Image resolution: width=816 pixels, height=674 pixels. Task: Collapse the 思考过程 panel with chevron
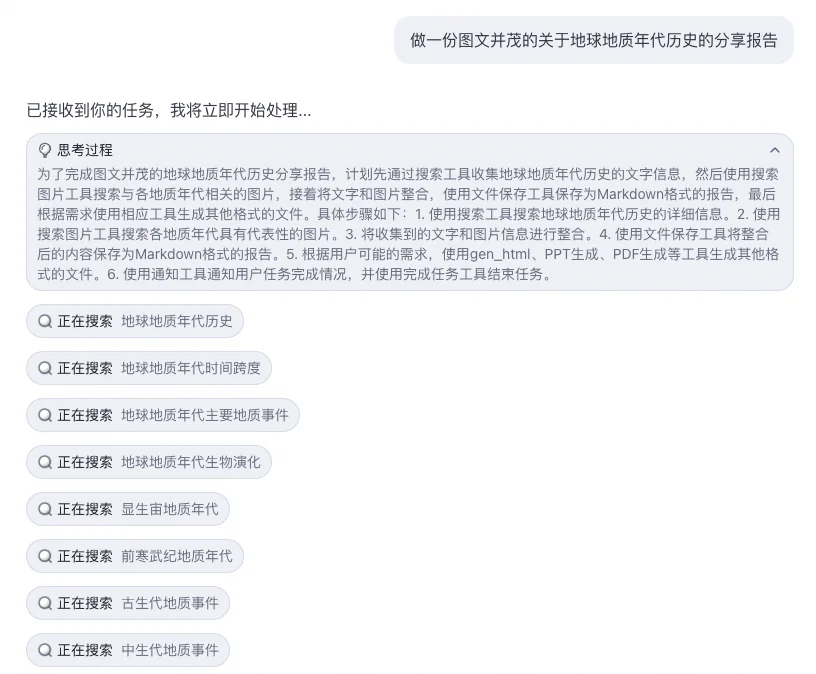tap(775, 150)
